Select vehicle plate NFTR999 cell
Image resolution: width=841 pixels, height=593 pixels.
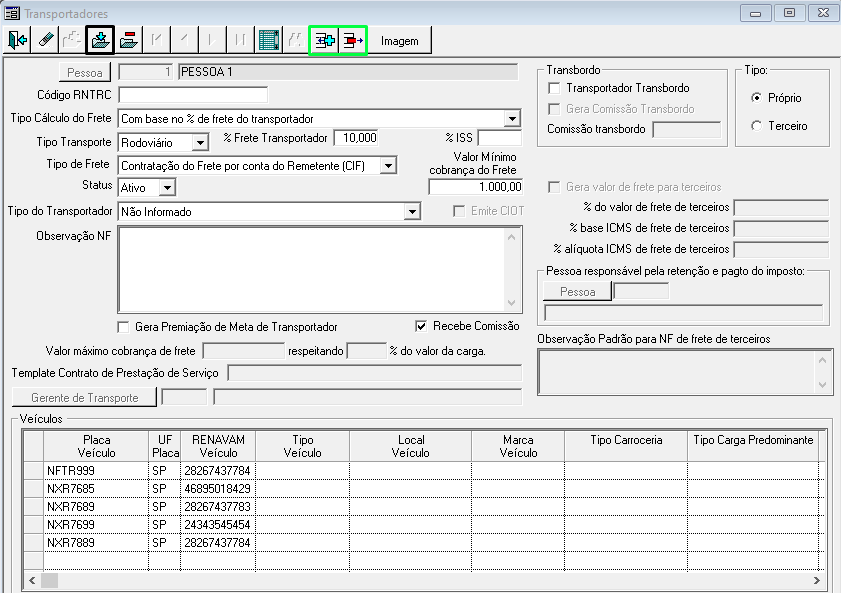pyautogui.click(x=95, y=471)
